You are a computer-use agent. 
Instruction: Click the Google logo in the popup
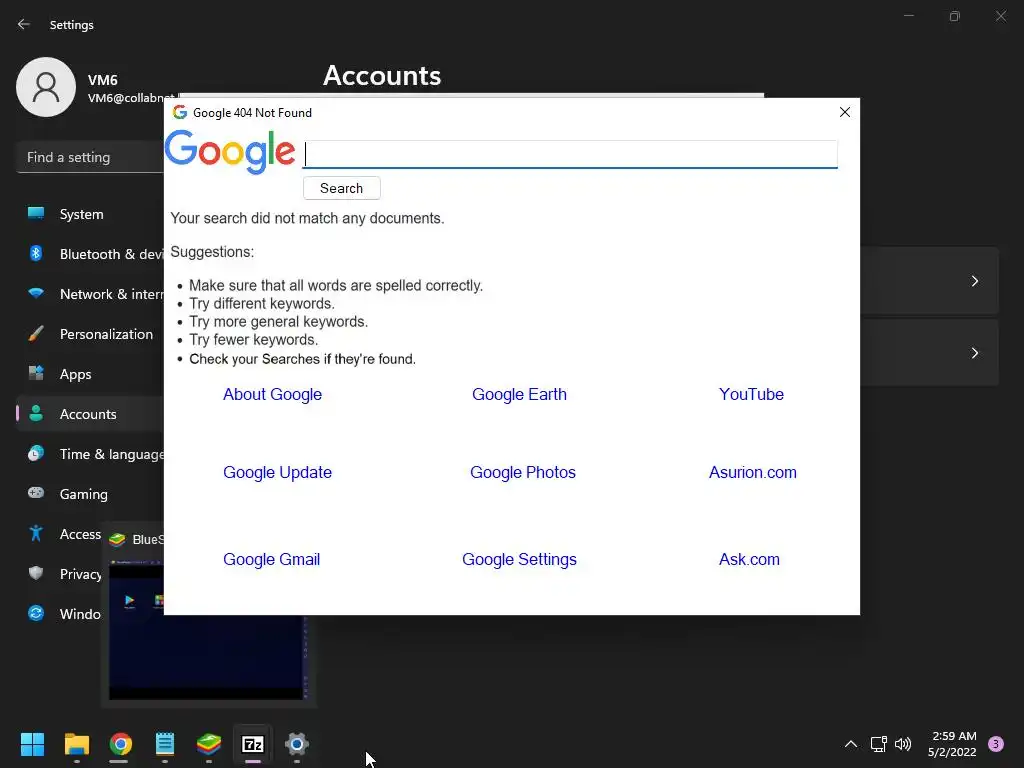(230, 152)
